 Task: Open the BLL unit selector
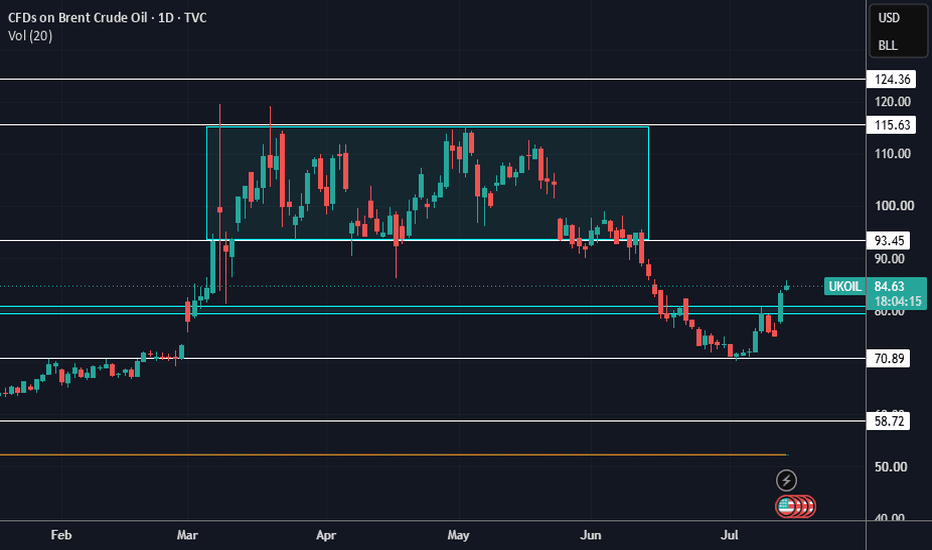[x=888, y=46]
